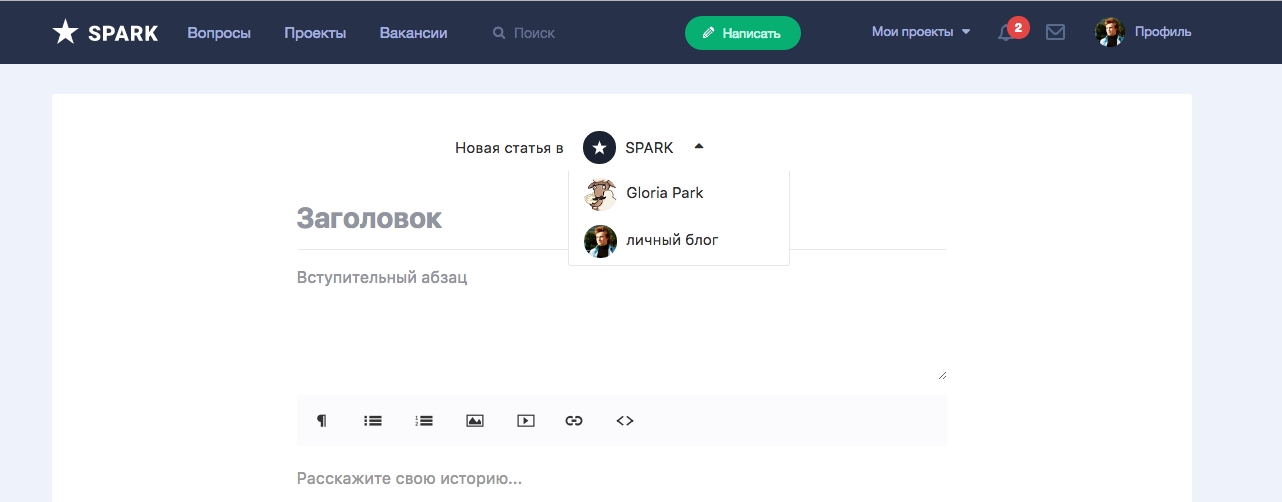This screenshot has width=1282, height=502.
Task: Click the личный блог avatar image
Action: [x=600, y=241]
